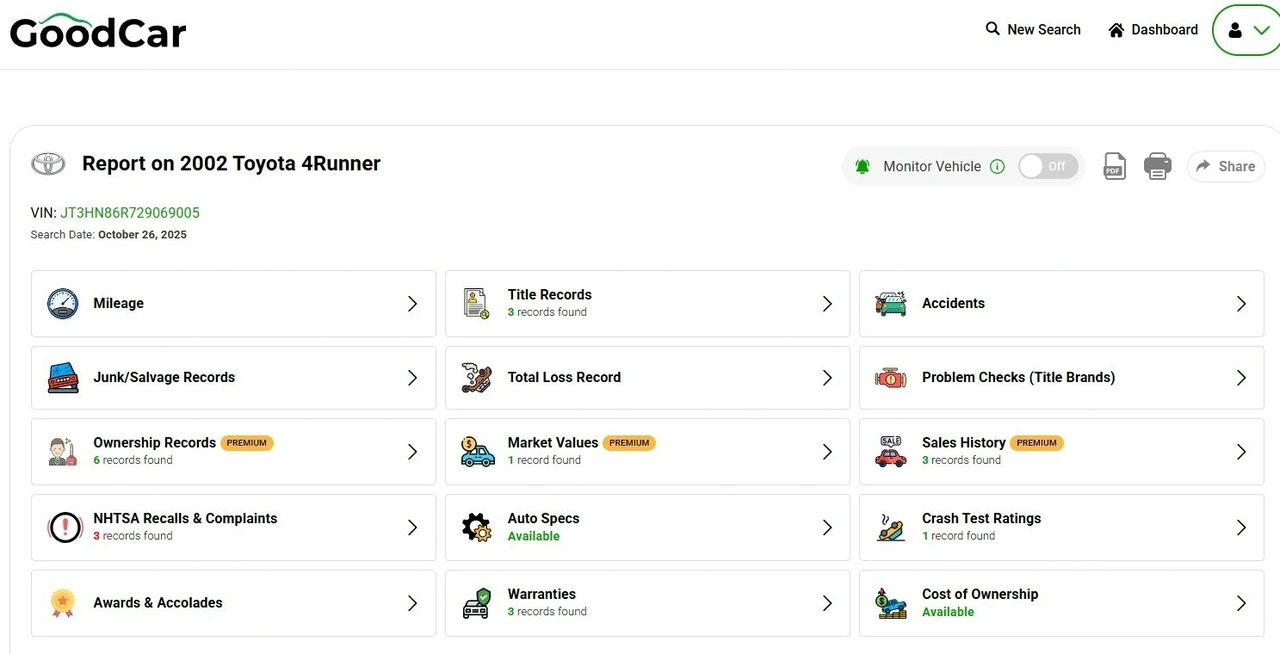Go to Dashboard in the header
Image resolution: width=1280 pixels, height=654 pixels.
pyautogui.click(x=1153, y=30)
